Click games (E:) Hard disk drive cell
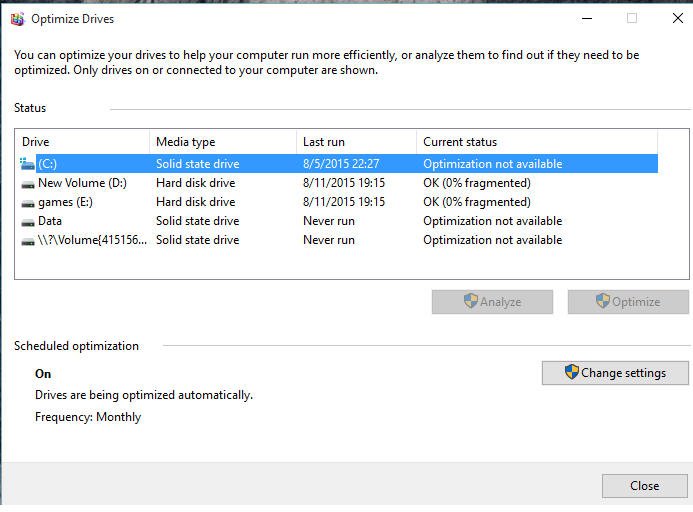 [195, 202]
